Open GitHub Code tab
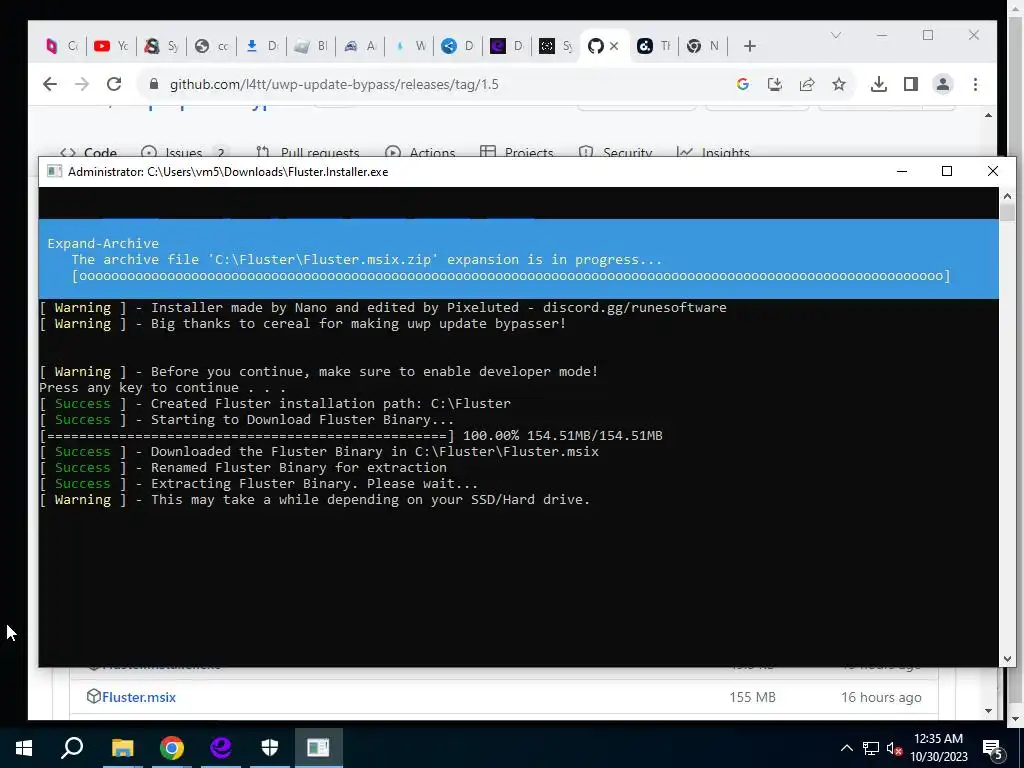Screen dimensions: 1024x768 pyautogui.click(x=88, y=152)
